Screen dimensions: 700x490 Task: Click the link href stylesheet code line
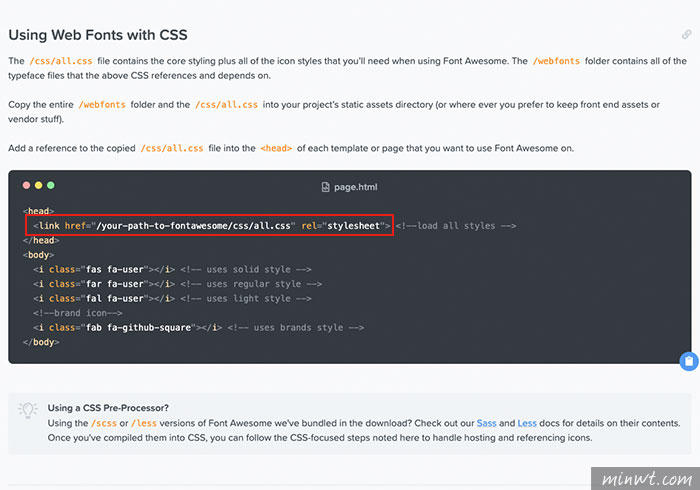212,226
